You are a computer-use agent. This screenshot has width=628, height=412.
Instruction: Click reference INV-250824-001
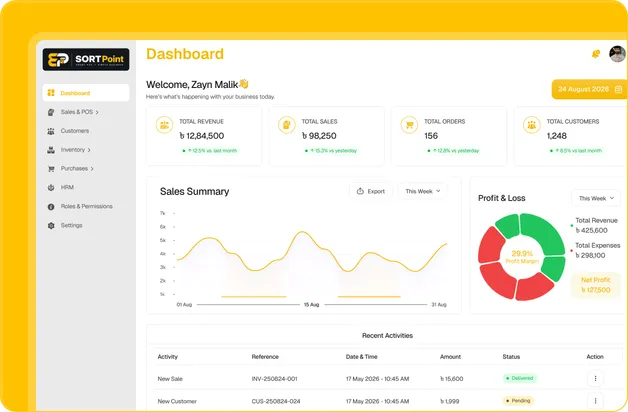274,379
